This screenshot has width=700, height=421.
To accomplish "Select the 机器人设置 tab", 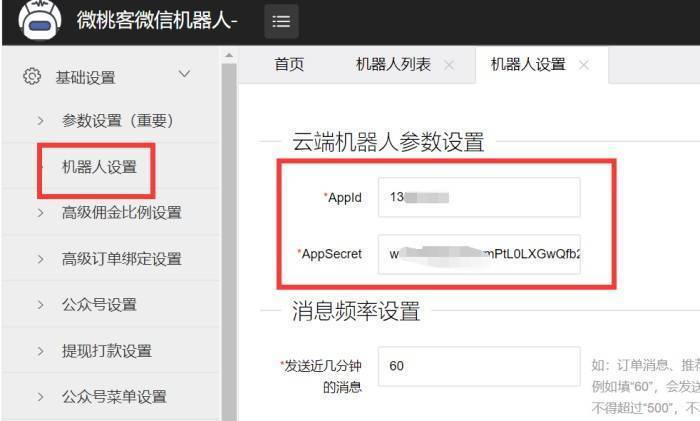I will 528,64.
